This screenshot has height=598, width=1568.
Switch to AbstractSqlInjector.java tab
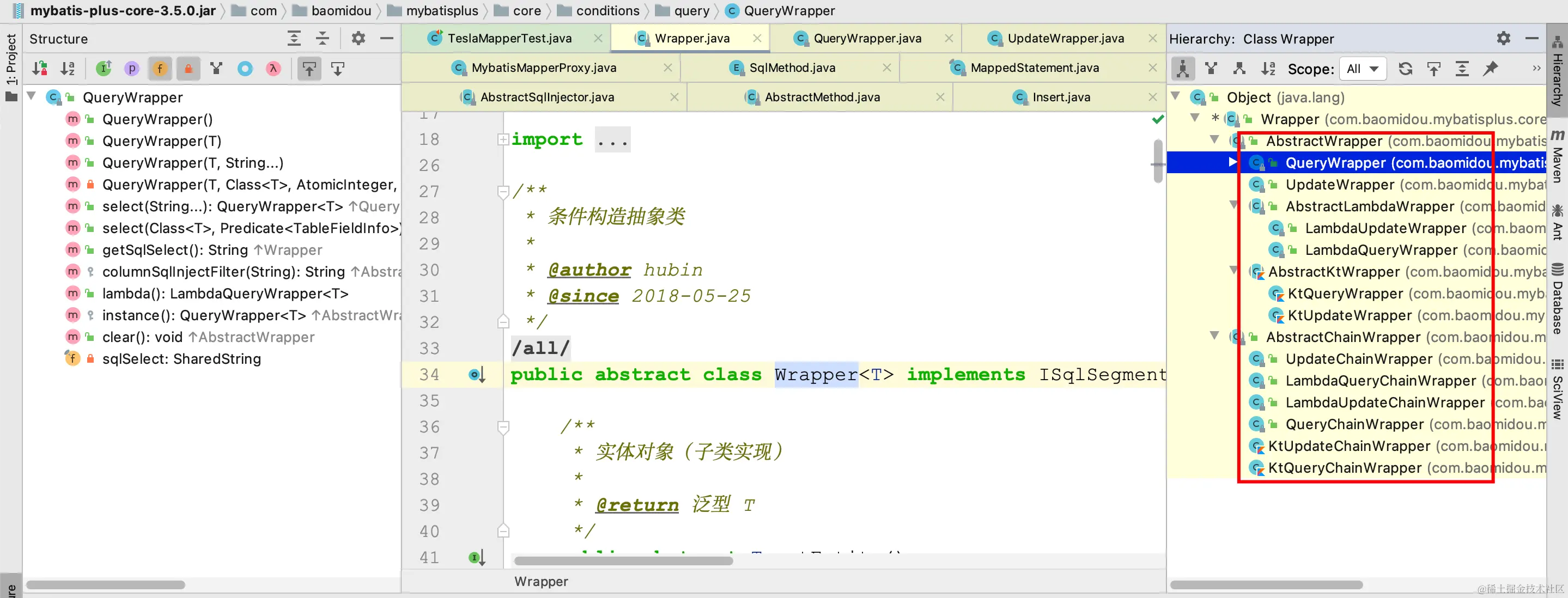[546, 97]
